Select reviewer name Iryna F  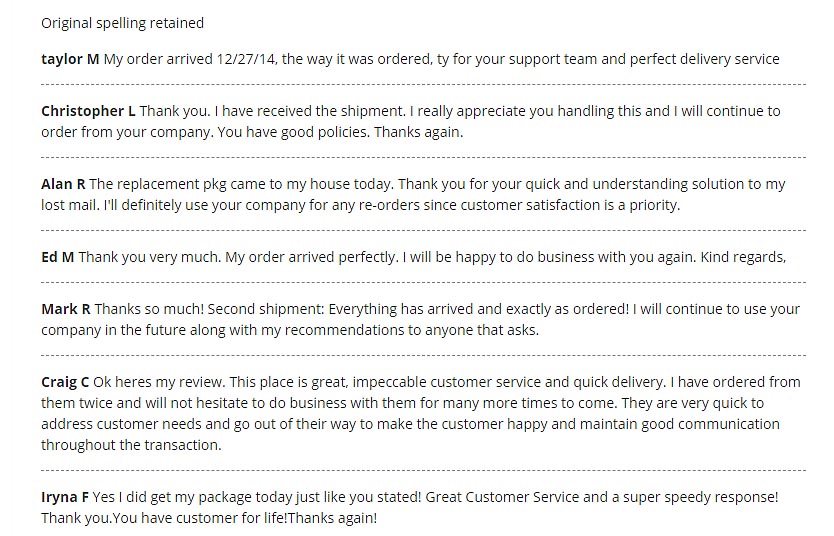pyautogui.click(x=65, y=497)
